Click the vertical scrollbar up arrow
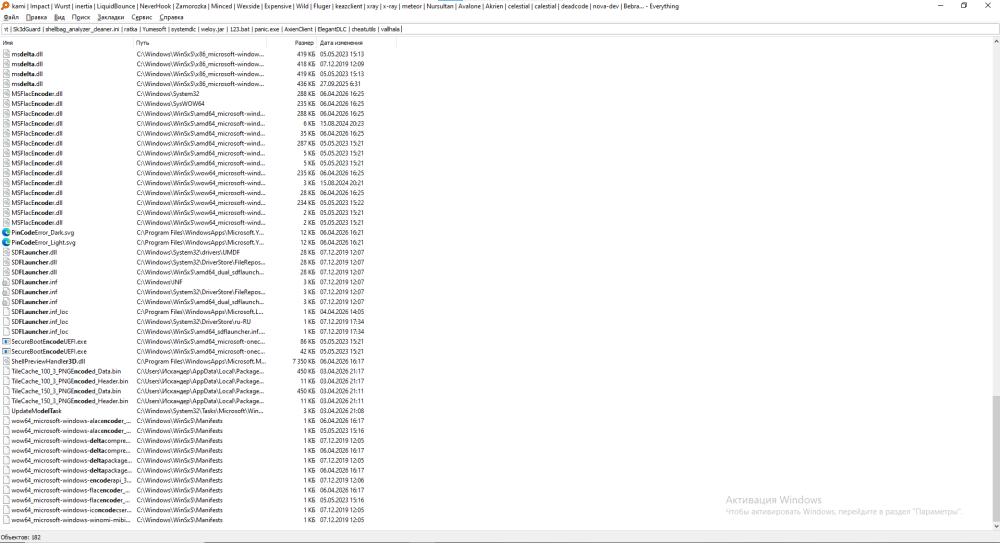The height and width of the screenshot is (543, 1000). click(x=996, y=41)
